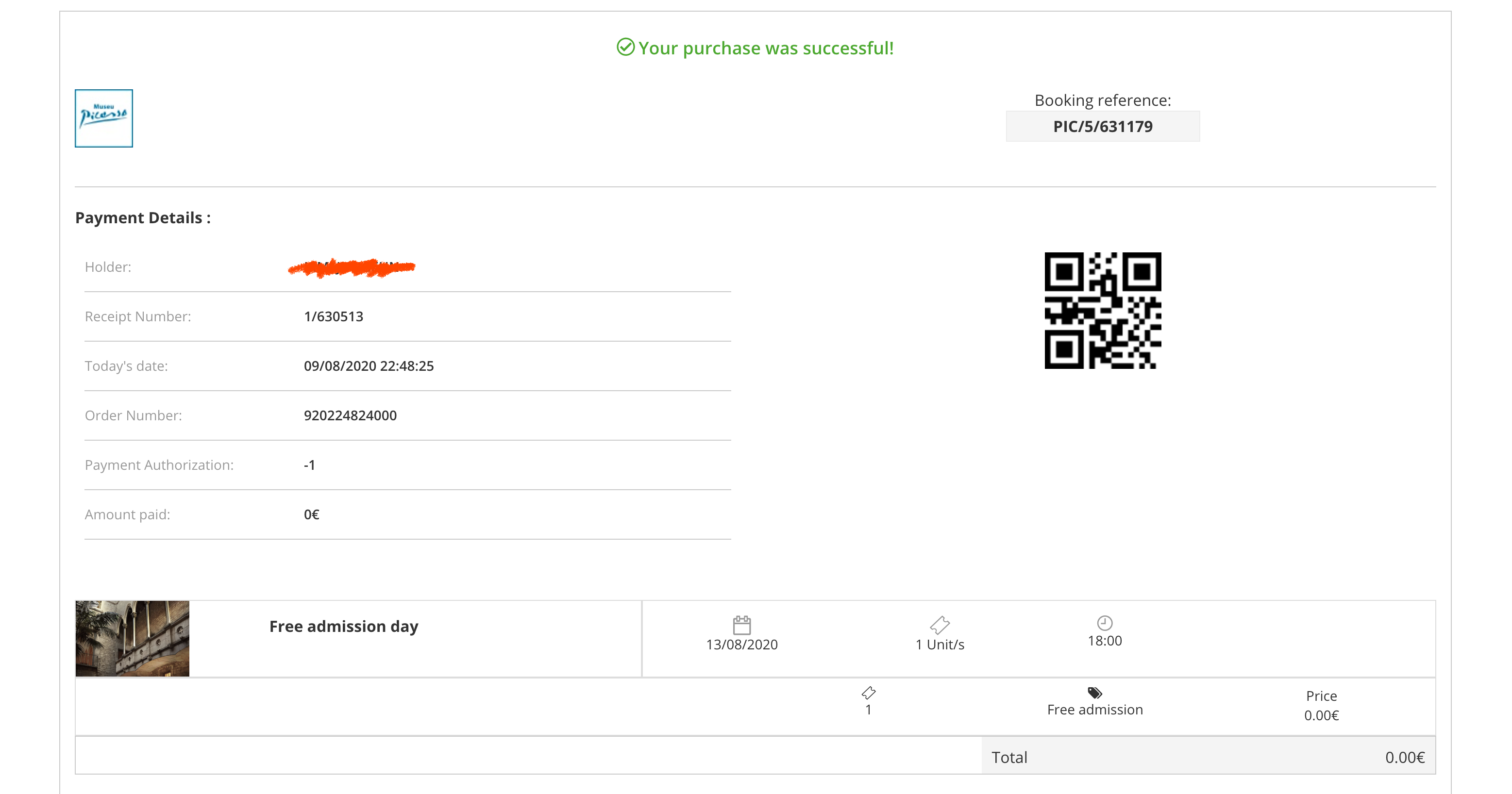1512x794 pixels.
Task: Click the Museu Picasso logo
Action: coord(104,118)
